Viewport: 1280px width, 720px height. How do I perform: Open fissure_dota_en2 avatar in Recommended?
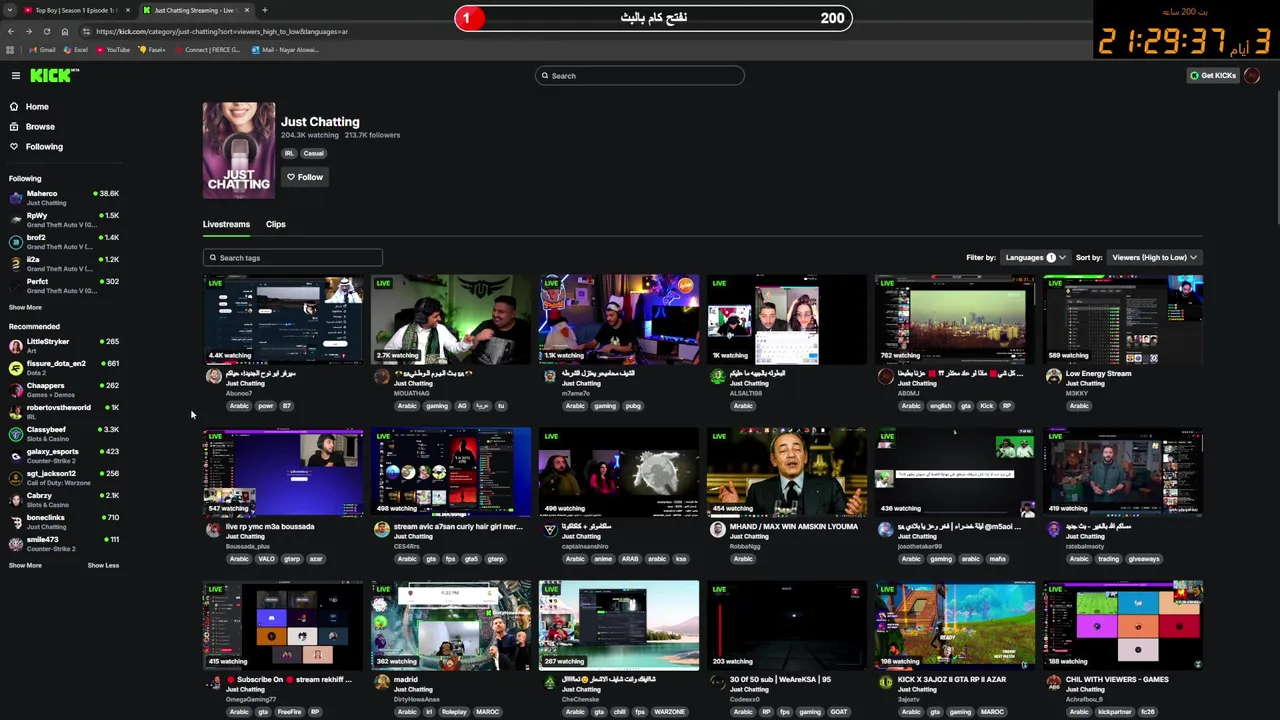tap(15, 368)
